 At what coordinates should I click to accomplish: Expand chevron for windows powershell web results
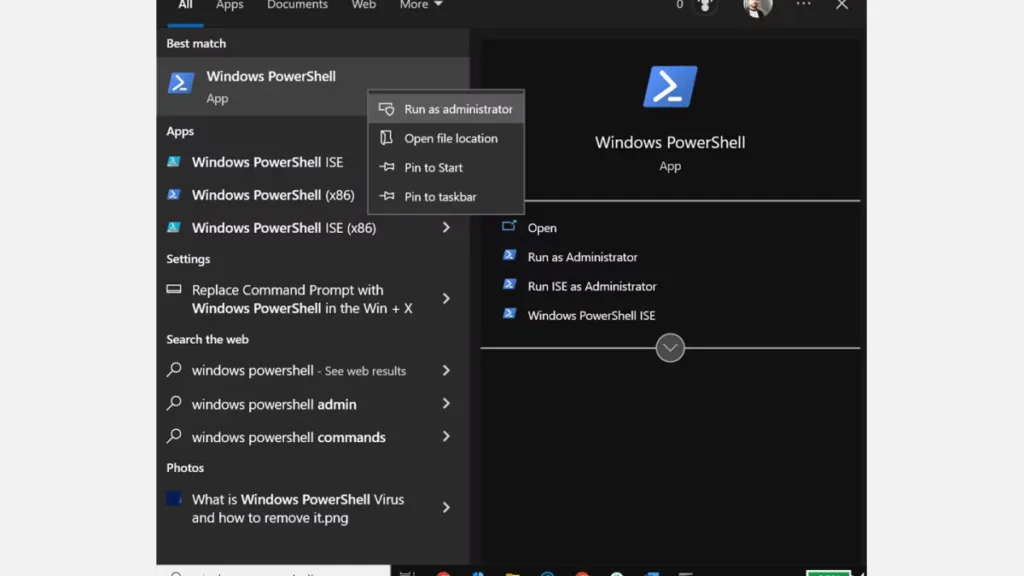pyautogui.click(x=446, y=370)
